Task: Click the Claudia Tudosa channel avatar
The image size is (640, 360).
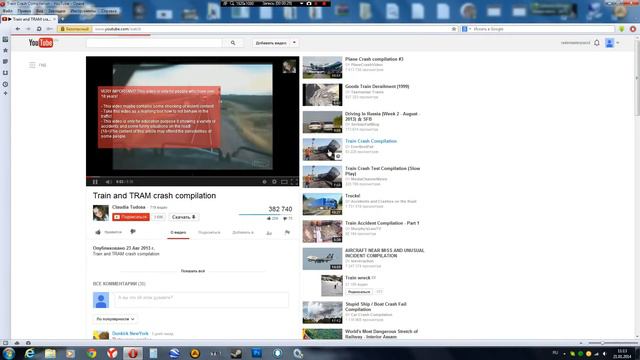Action: pyautogui.click(x=101, y=213)
